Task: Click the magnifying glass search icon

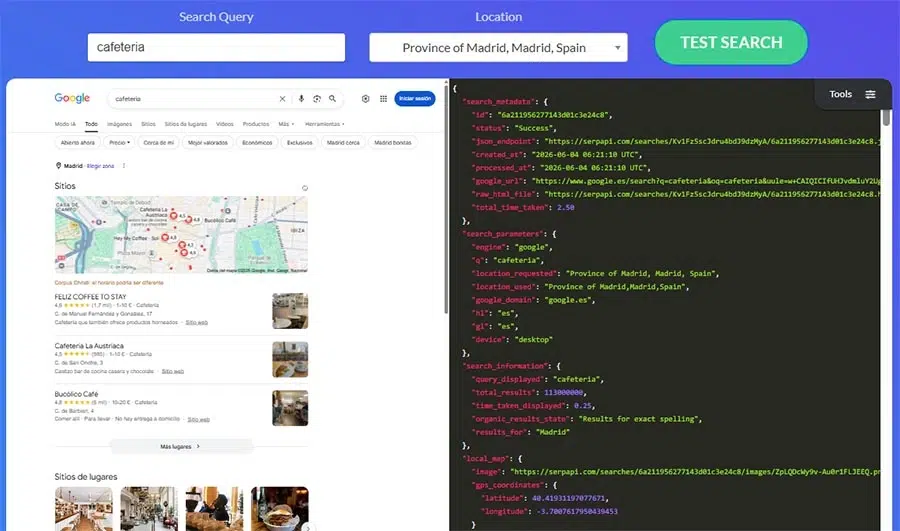Action: point(332,99)
